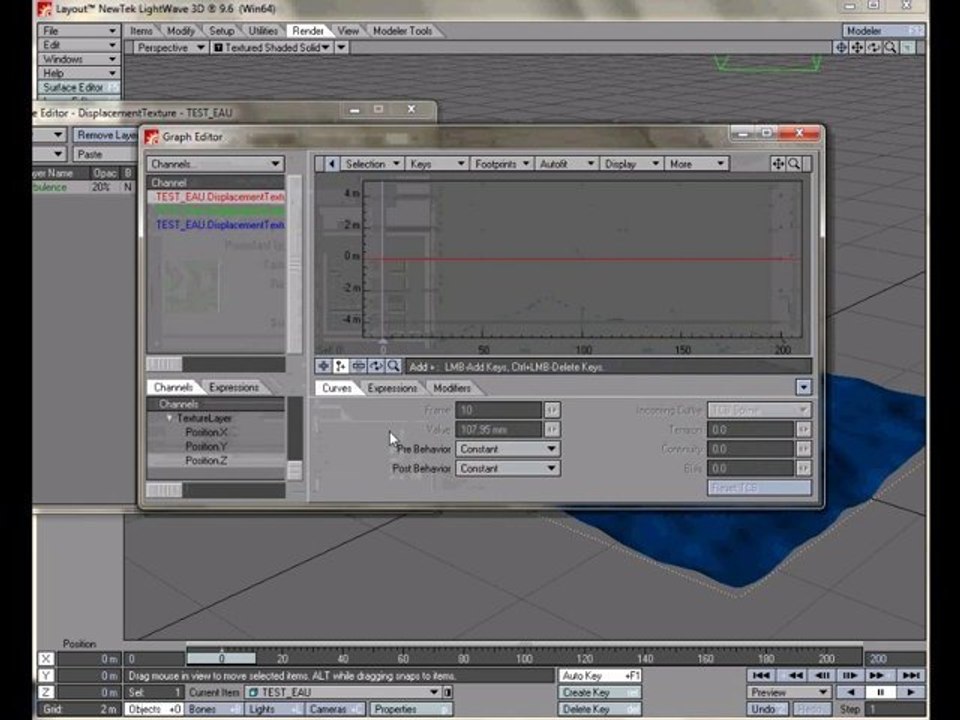This screenshot has width=960, height=720.
Task: Open the File menu
Action: click(78, 31)
